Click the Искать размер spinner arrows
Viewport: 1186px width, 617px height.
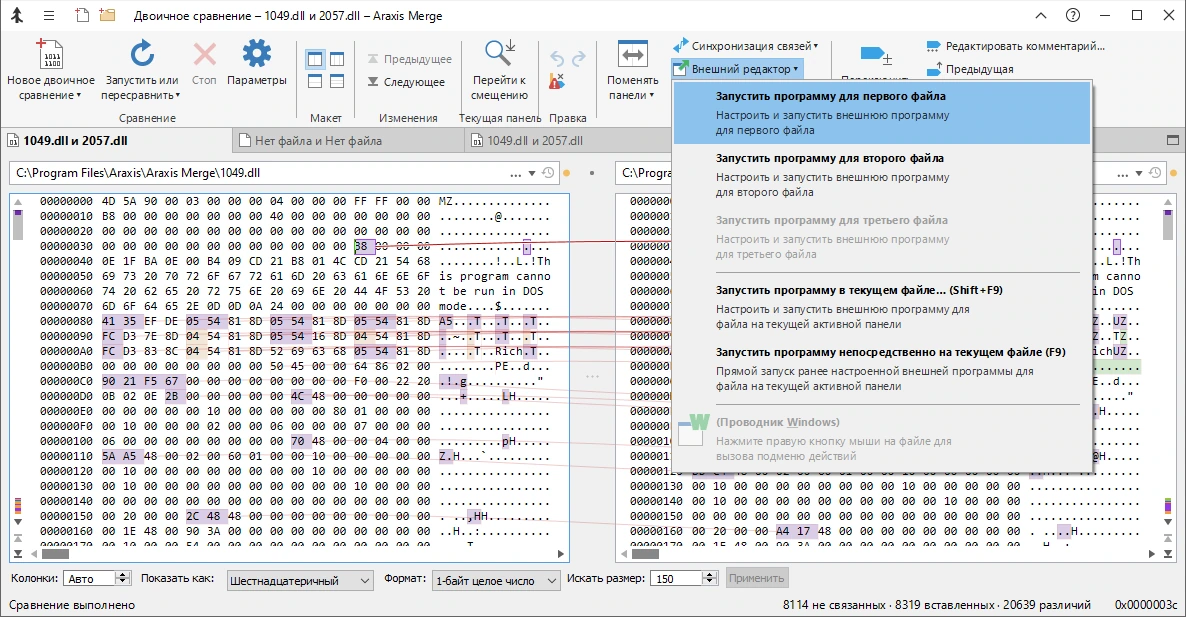[709, 578]
